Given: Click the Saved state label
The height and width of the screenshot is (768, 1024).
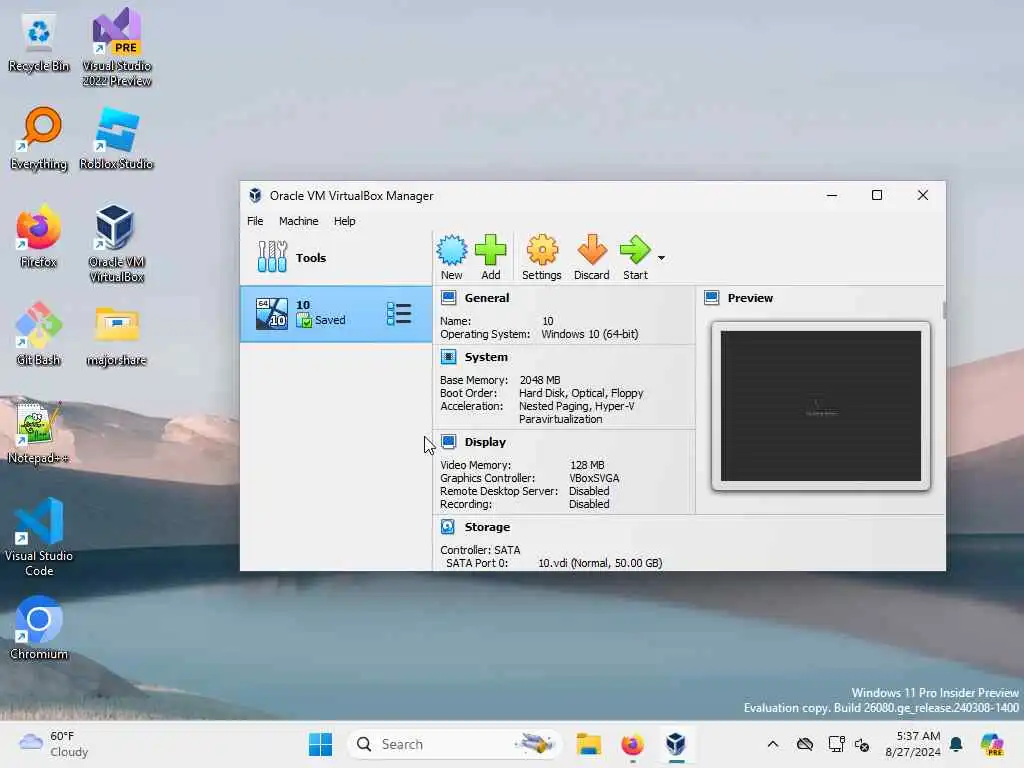Looking at the screenshot, I should pos(330,320).
